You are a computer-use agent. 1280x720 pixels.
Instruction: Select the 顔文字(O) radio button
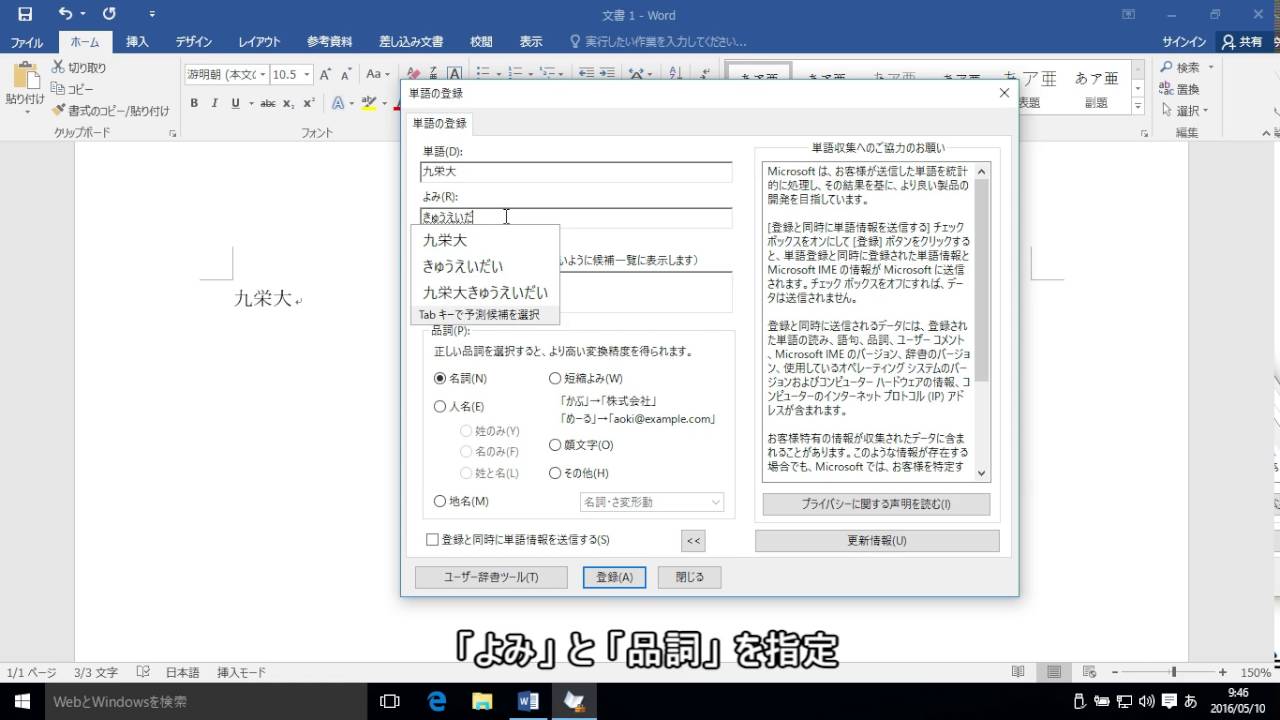point(555,445)
